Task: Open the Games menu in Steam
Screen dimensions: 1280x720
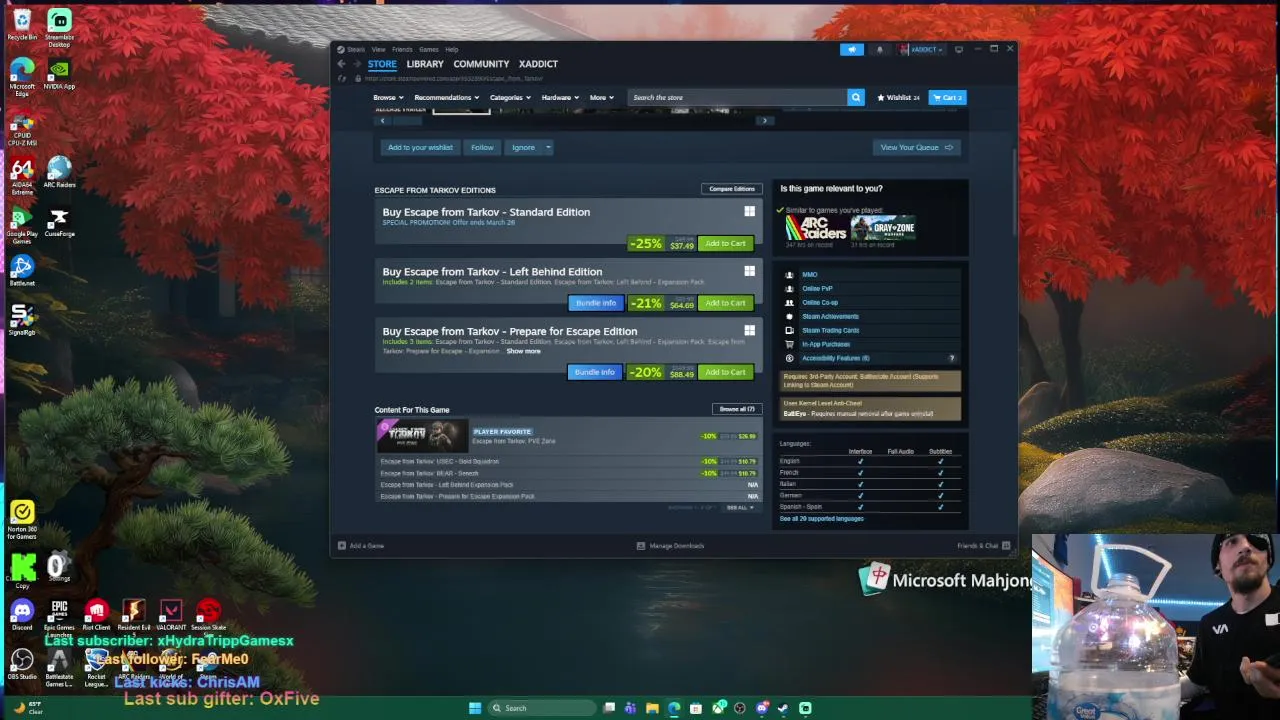Action: pos(428,49)
